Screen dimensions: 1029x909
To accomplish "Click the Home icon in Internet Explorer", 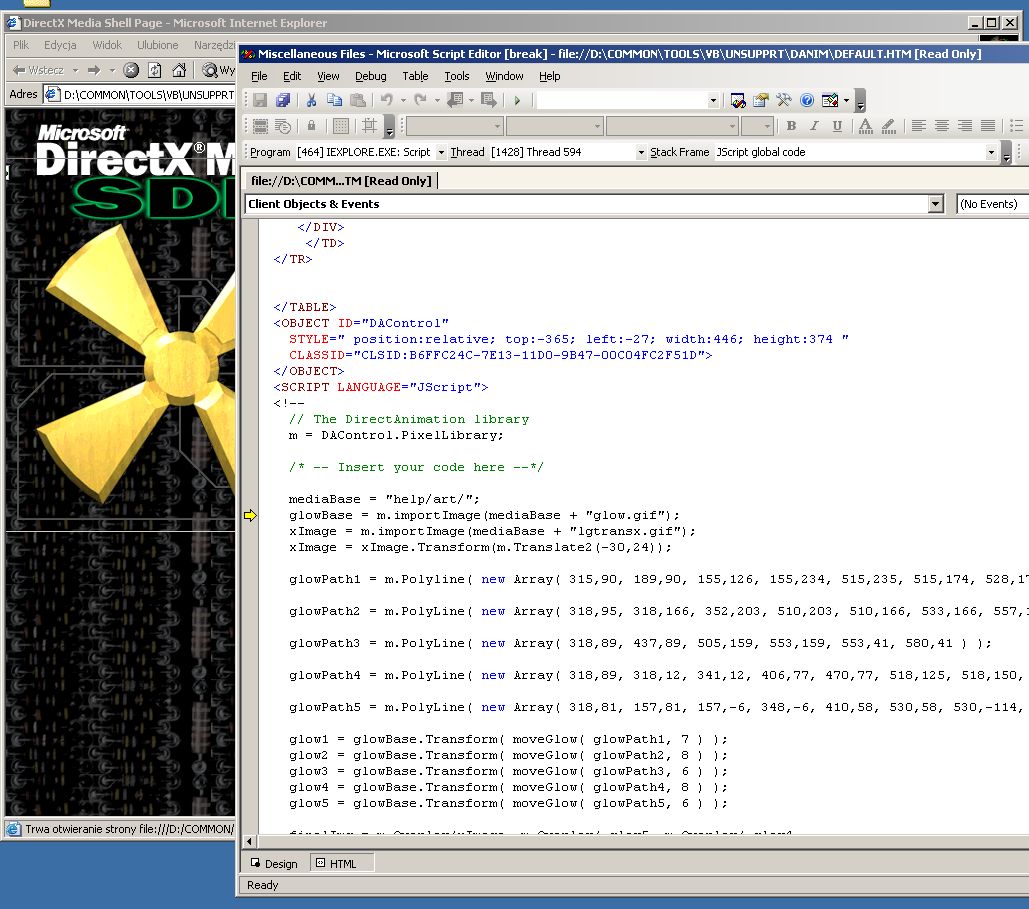I will point(178,70).
